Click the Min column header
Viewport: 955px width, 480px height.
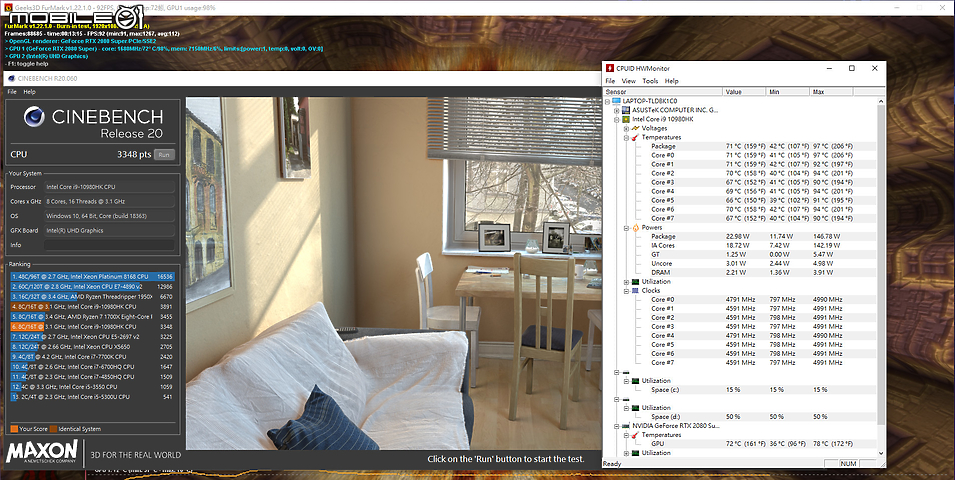click(788, 91)
